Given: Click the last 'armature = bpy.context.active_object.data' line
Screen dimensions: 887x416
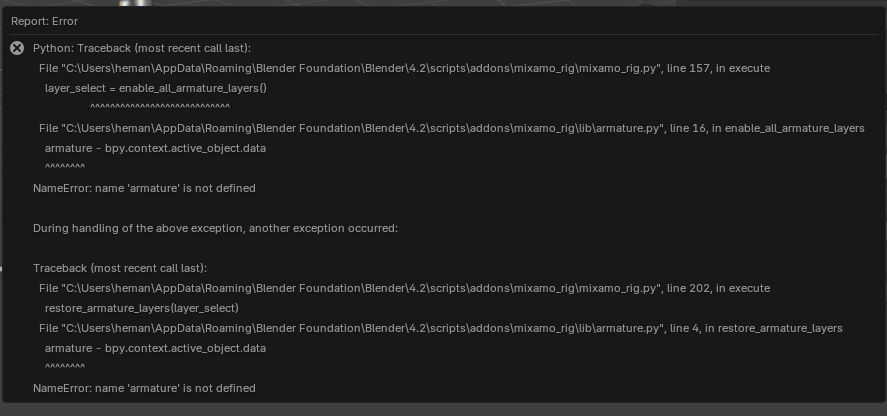Looking at the screenshot, I should [x=155, y=348].
